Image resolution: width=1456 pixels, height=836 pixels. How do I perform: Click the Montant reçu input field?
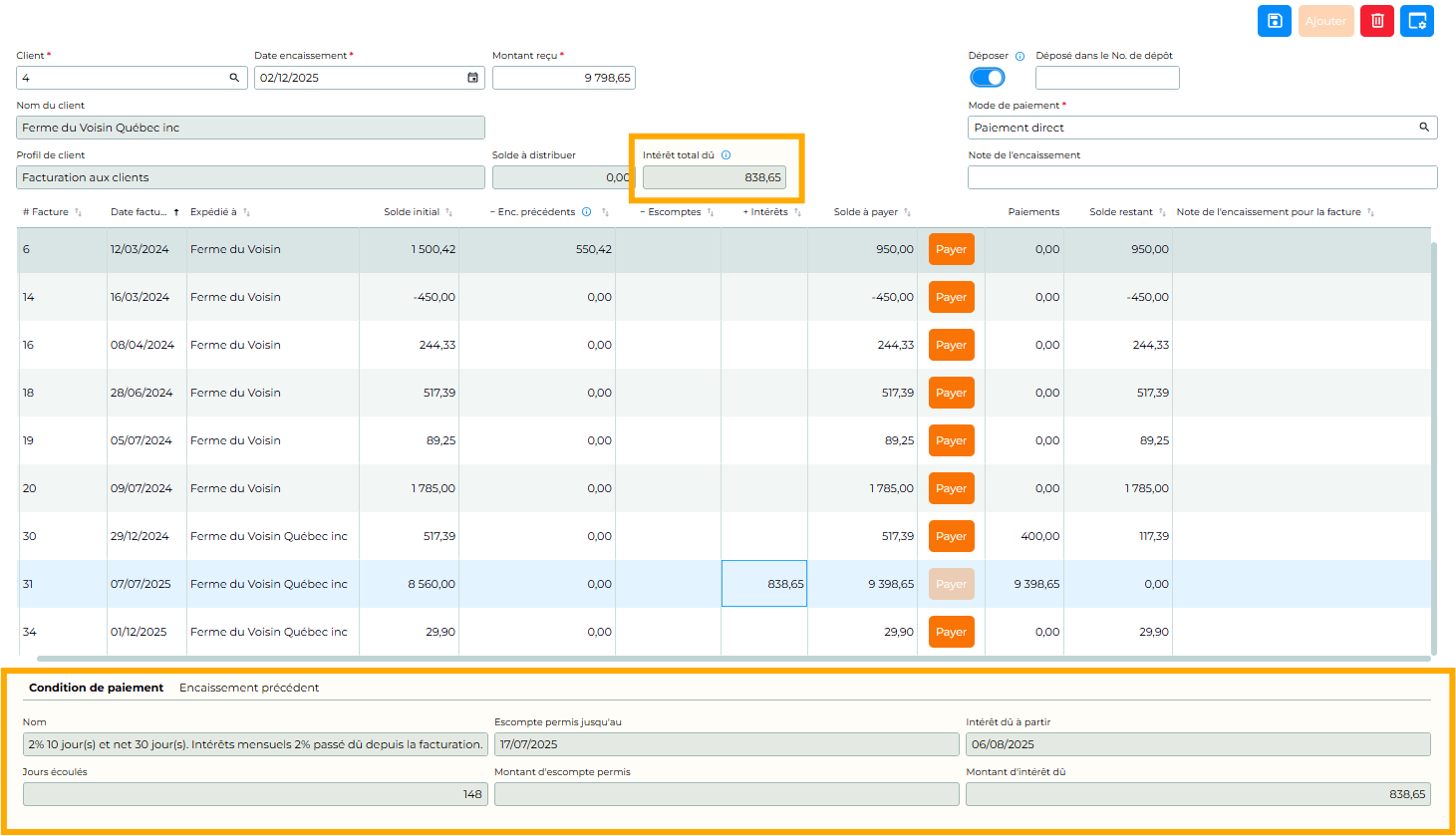[564, 78]
